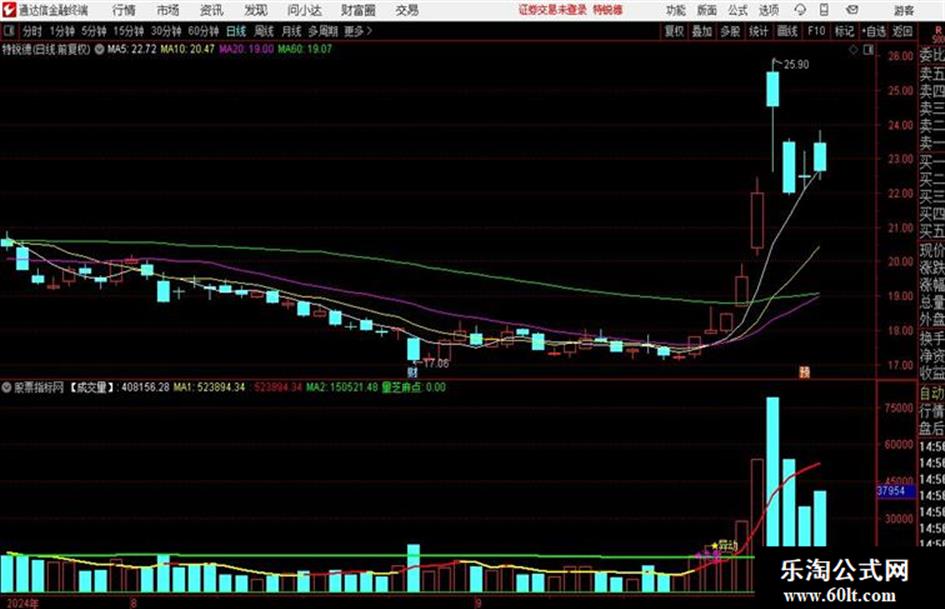
Task: Click the purple MA20: 19.00 label
Action: pyautogui.click(x=246, y=49)
